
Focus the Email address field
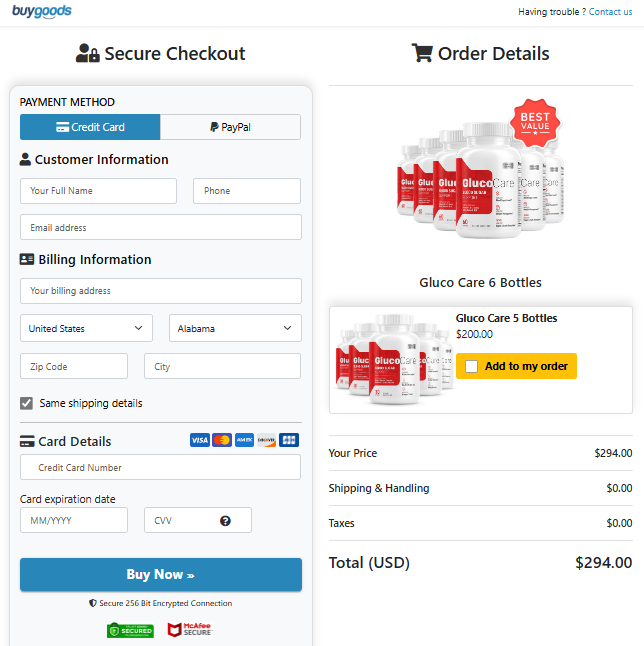(x=160, y=227)
